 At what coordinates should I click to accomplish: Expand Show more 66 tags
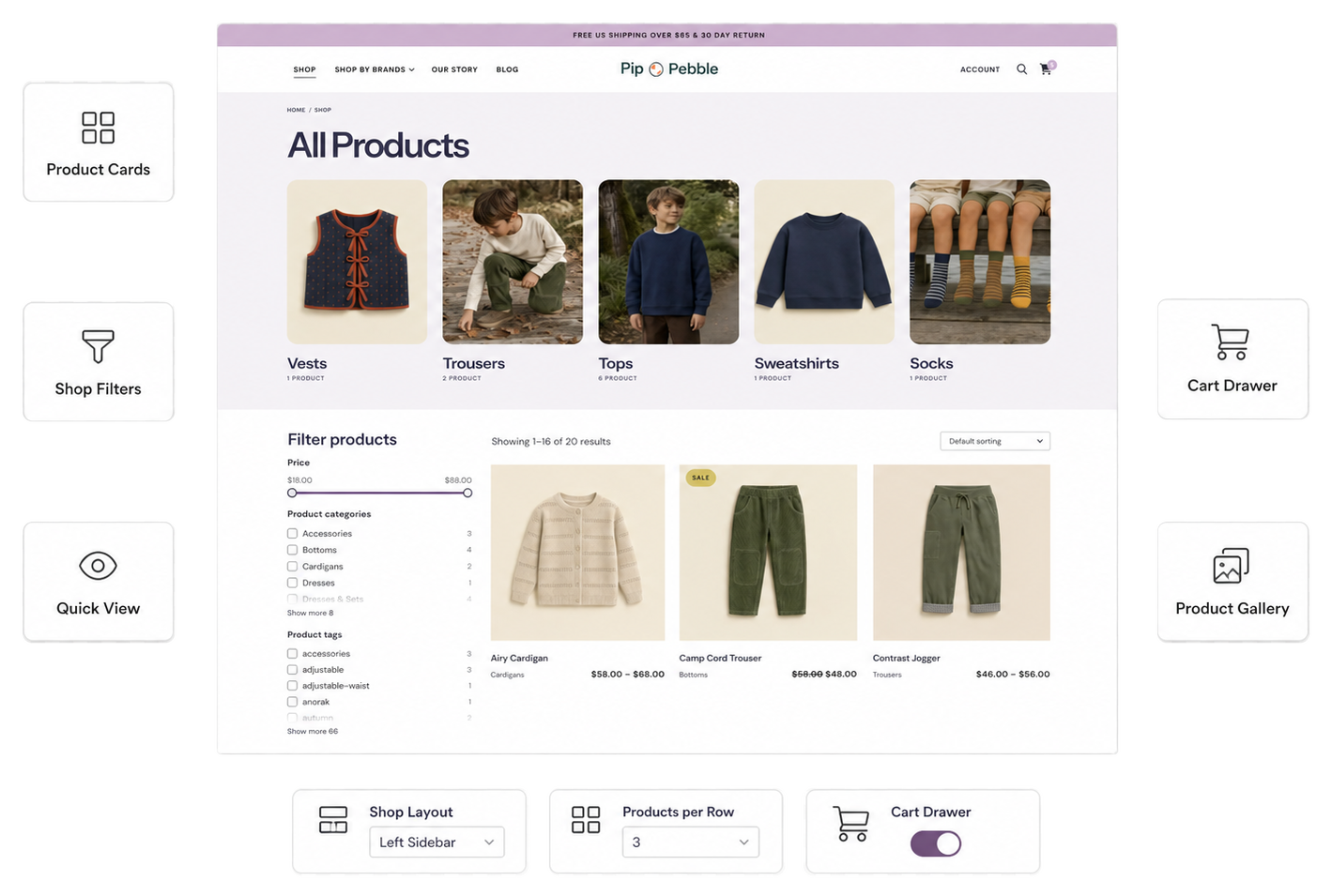[x=313, y=731]
